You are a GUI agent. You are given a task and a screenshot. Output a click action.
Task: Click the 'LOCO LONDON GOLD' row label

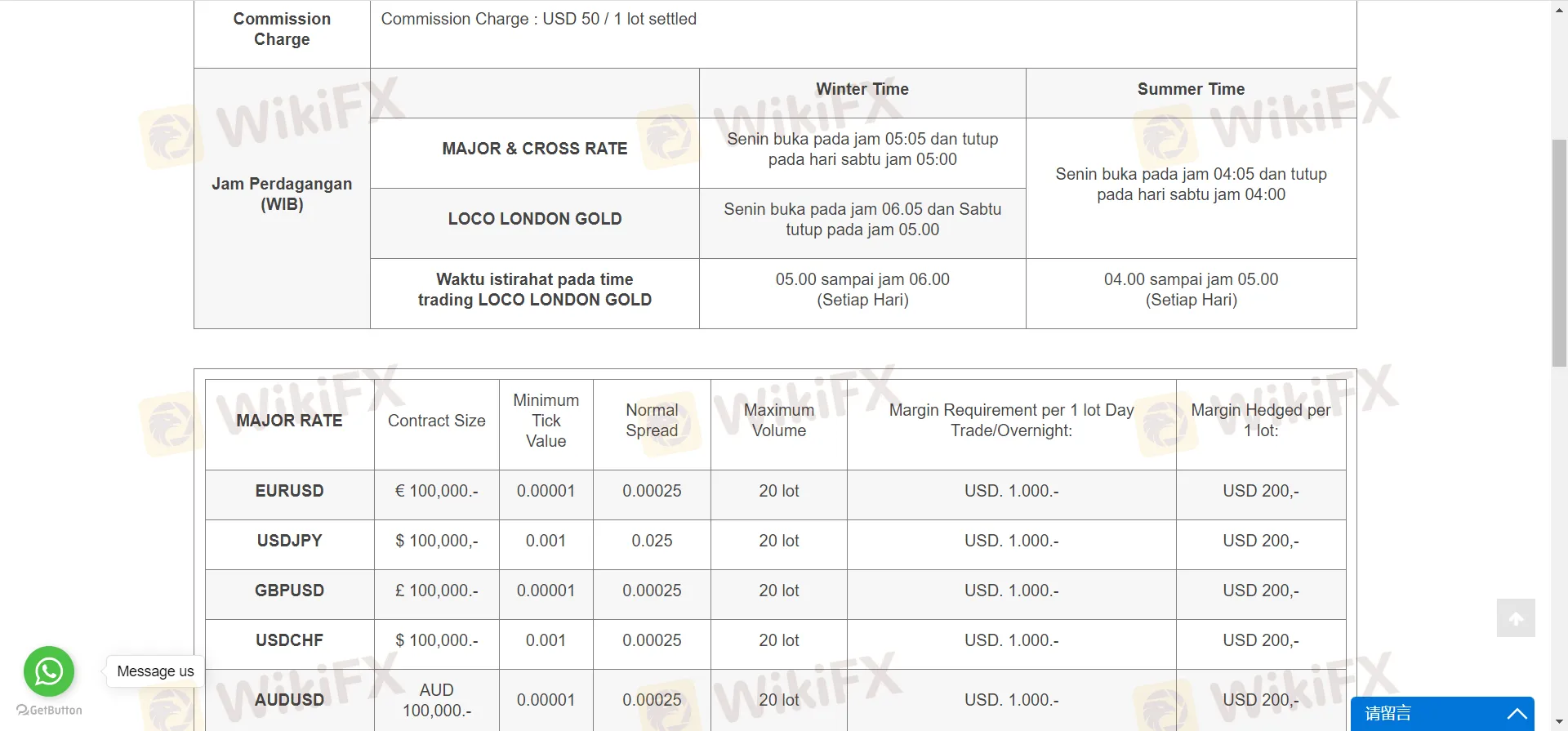pyautogui.click(x=535, y=219)
